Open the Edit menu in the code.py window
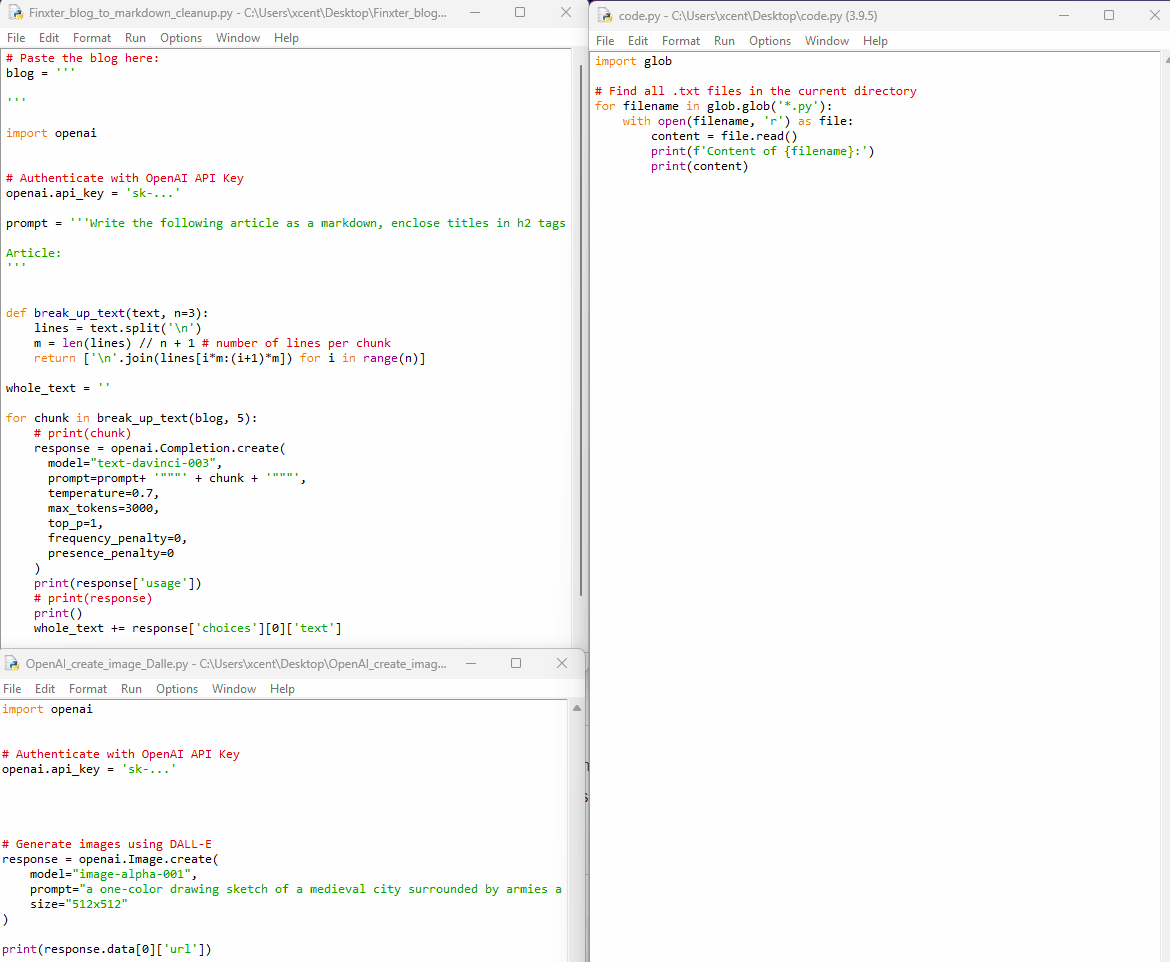The image size is (1170, 962). [x=638, y=40]
